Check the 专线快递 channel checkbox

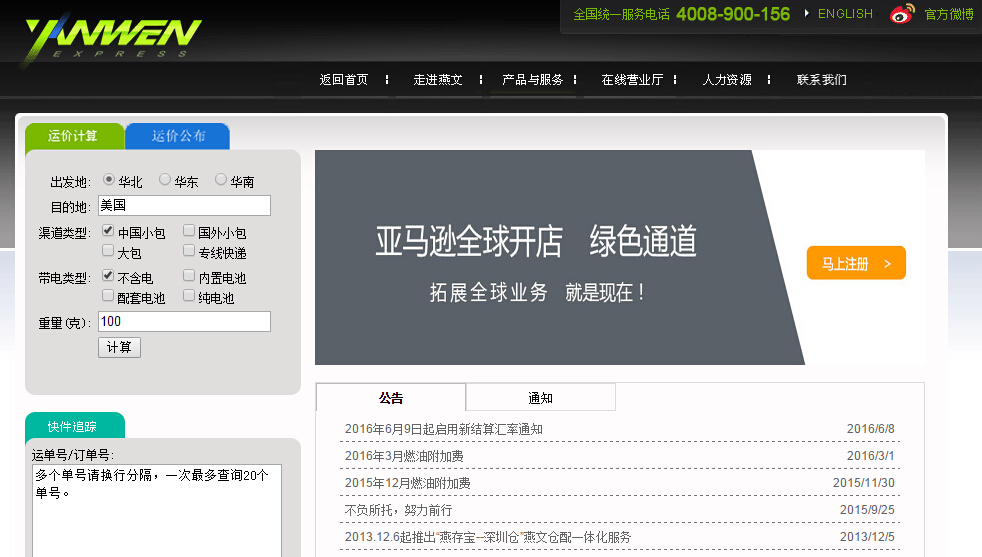click(189, 251)
